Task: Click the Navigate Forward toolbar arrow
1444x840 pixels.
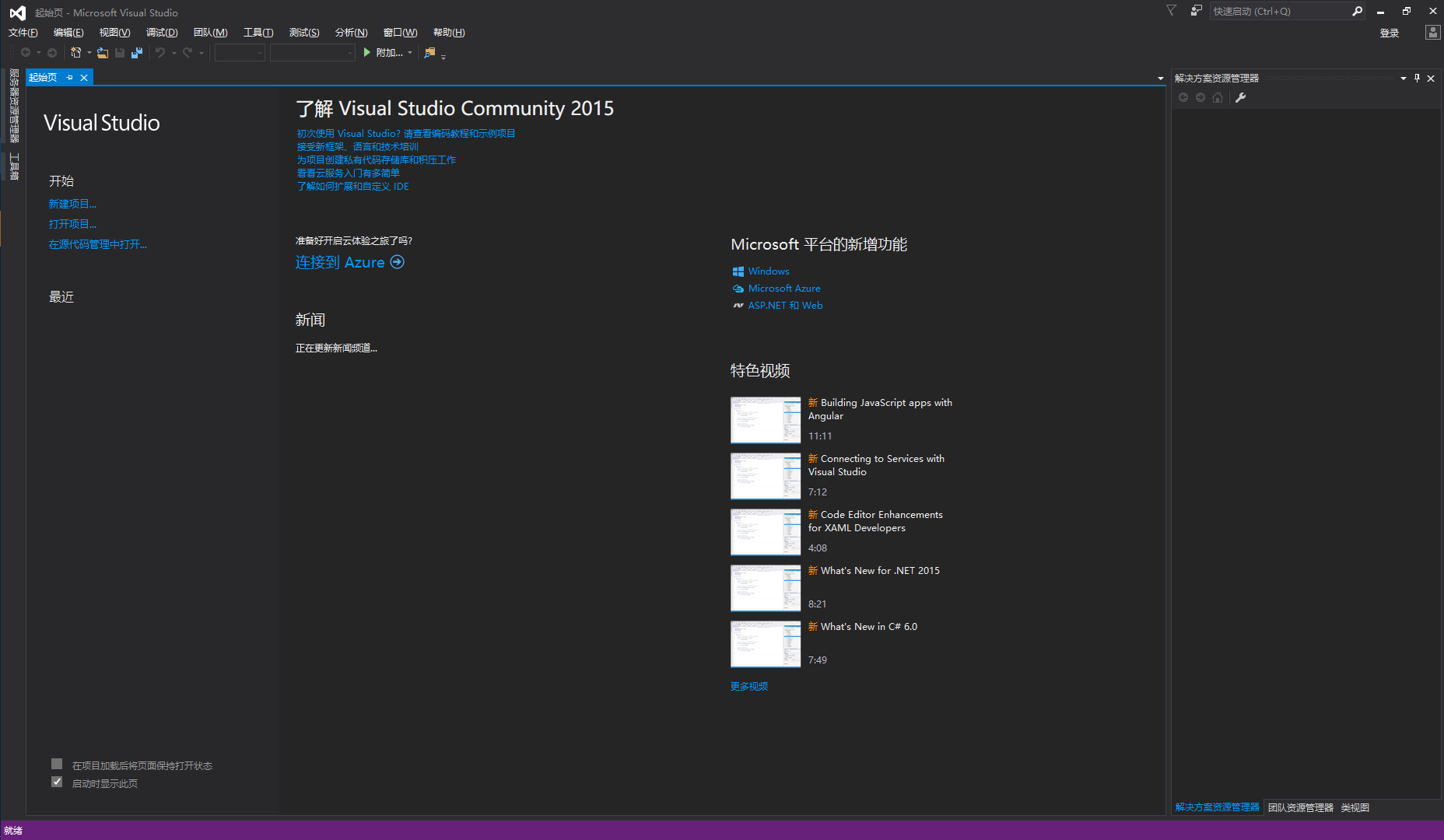Action: click(x=52, y=53)
